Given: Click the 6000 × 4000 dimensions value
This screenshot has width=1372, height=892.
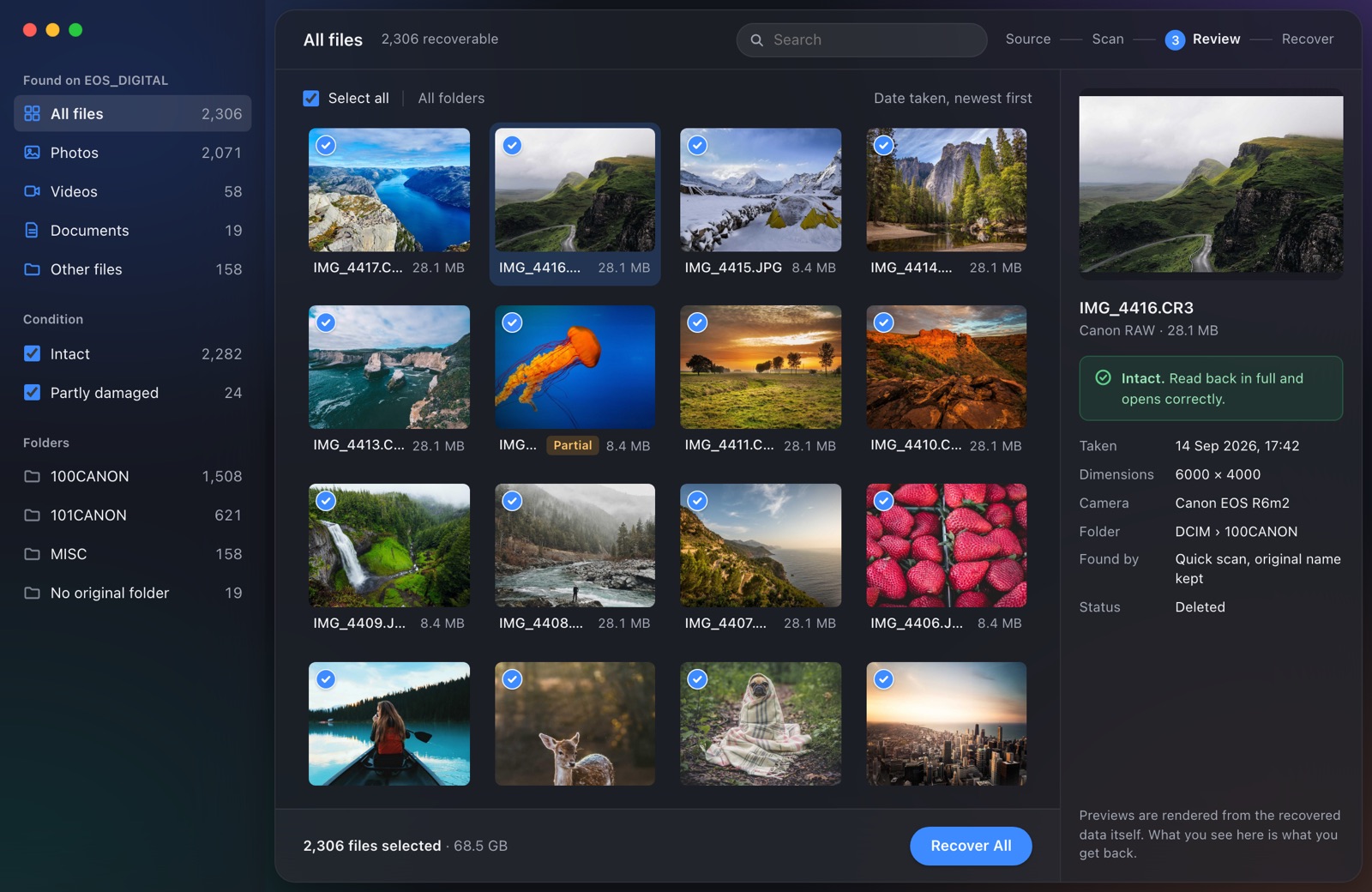Looking at the screenshot, I should click(x=1218, y=474).
